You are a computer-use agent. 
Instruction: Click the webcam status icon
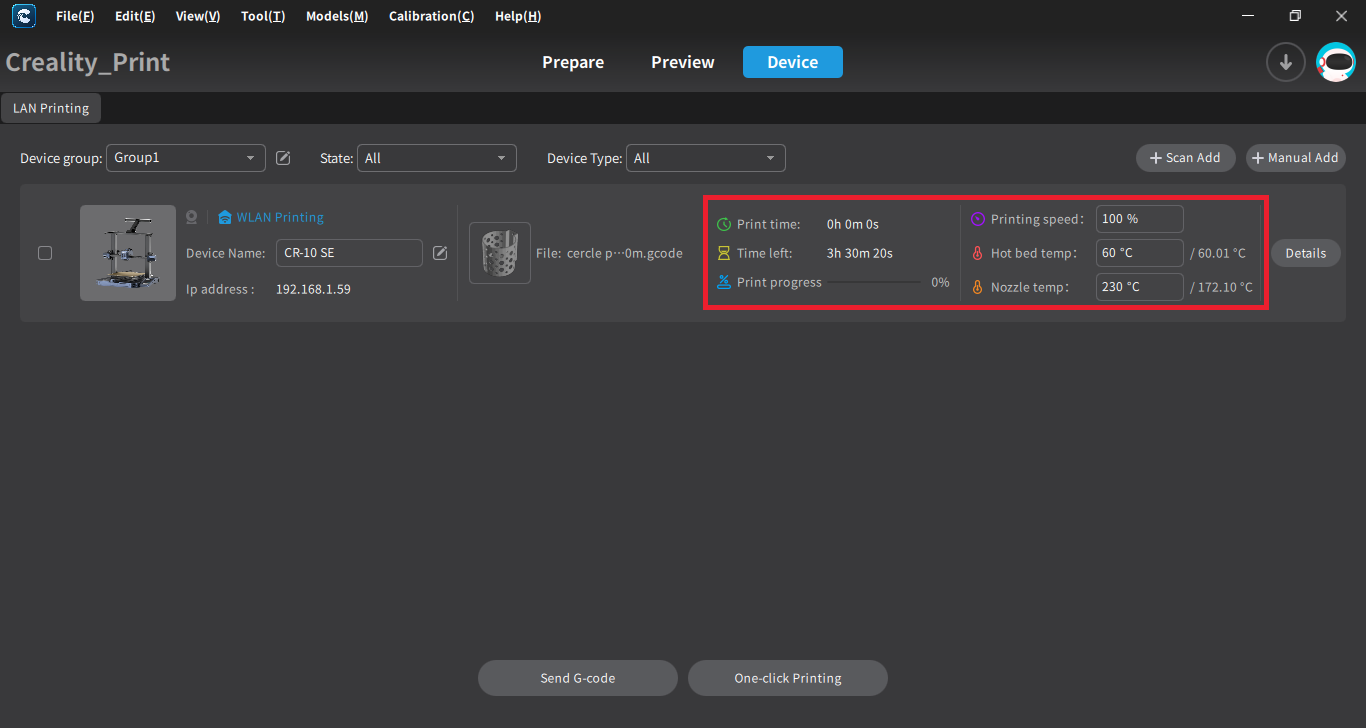pos(192,217)
